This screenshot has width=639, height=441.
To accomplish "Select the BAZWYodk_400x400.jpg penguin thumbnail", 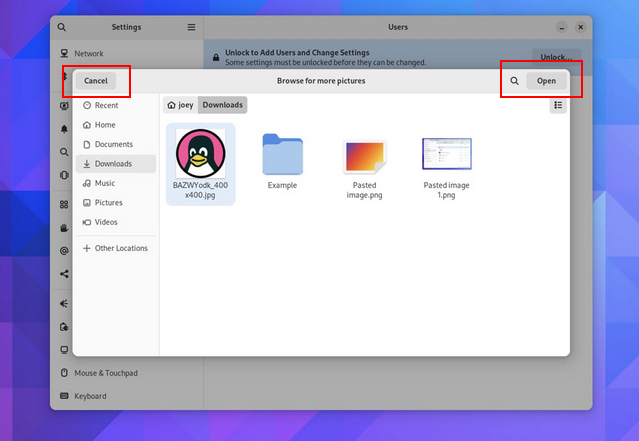I will [200, 154].
